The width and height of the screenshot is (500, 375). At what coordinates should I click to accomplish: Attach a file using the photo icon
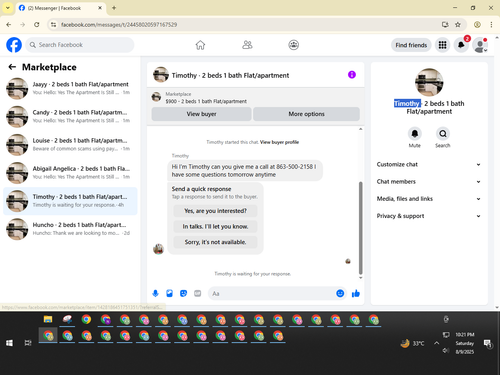point(170,293)
